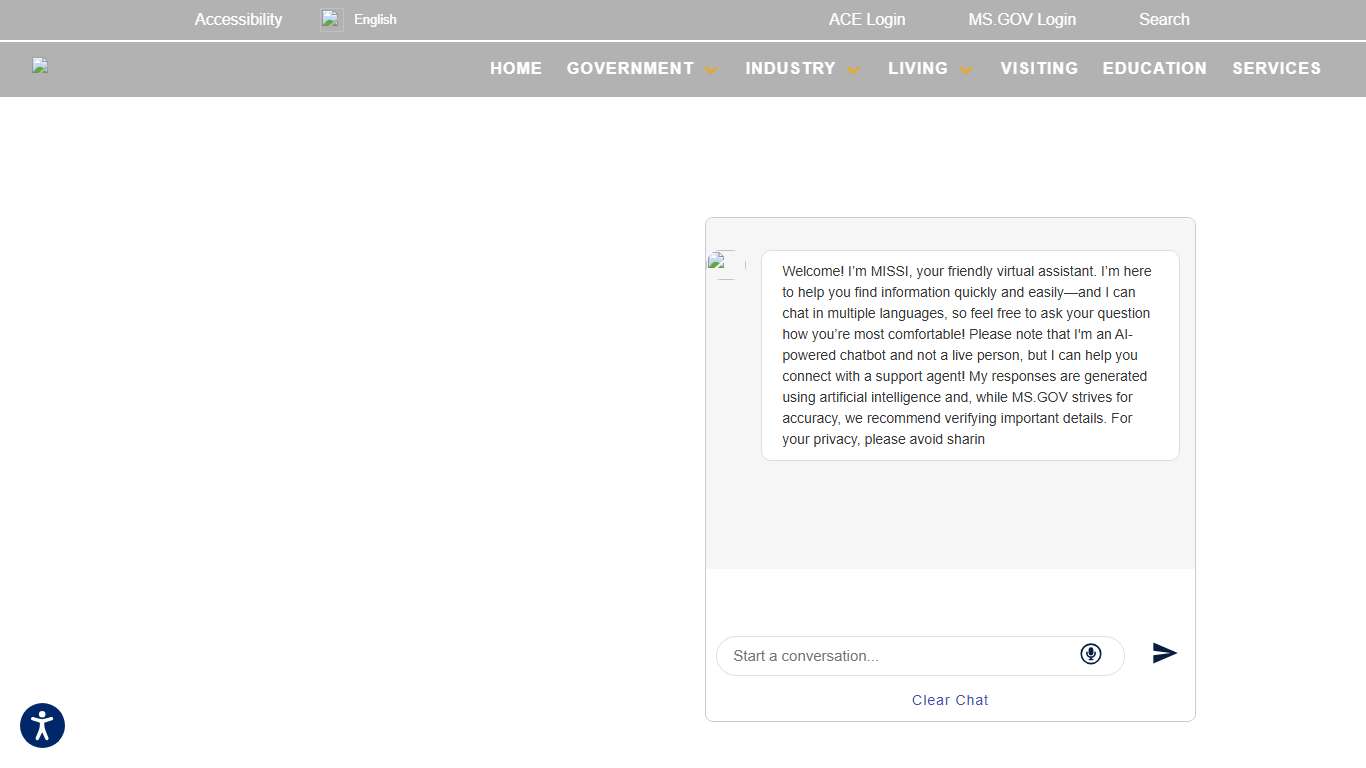Click the microphone voice input icon
The width and height of the screenshot is (1366, 768).
[x=1090, y=654]
